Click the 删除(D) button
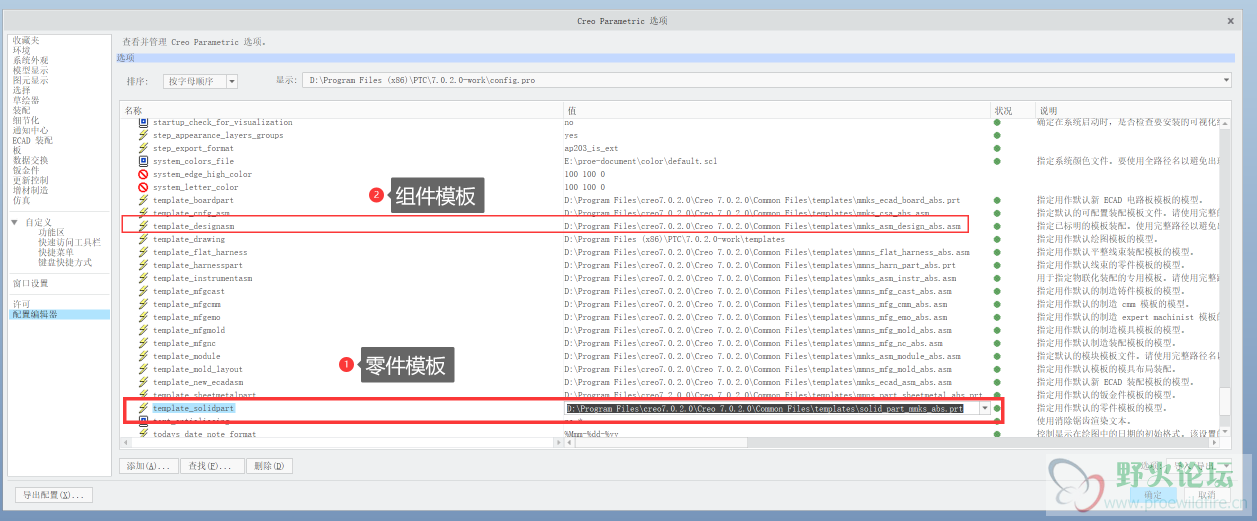This screenshot has width=1257, height=521. 270,466
